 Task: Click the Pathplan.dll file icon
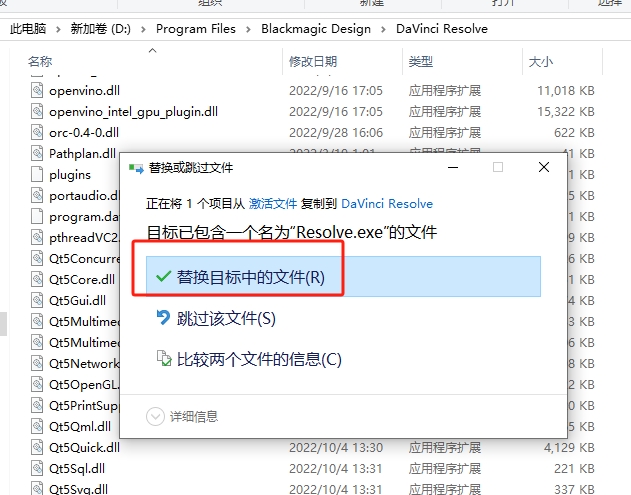tap(38, 153)
